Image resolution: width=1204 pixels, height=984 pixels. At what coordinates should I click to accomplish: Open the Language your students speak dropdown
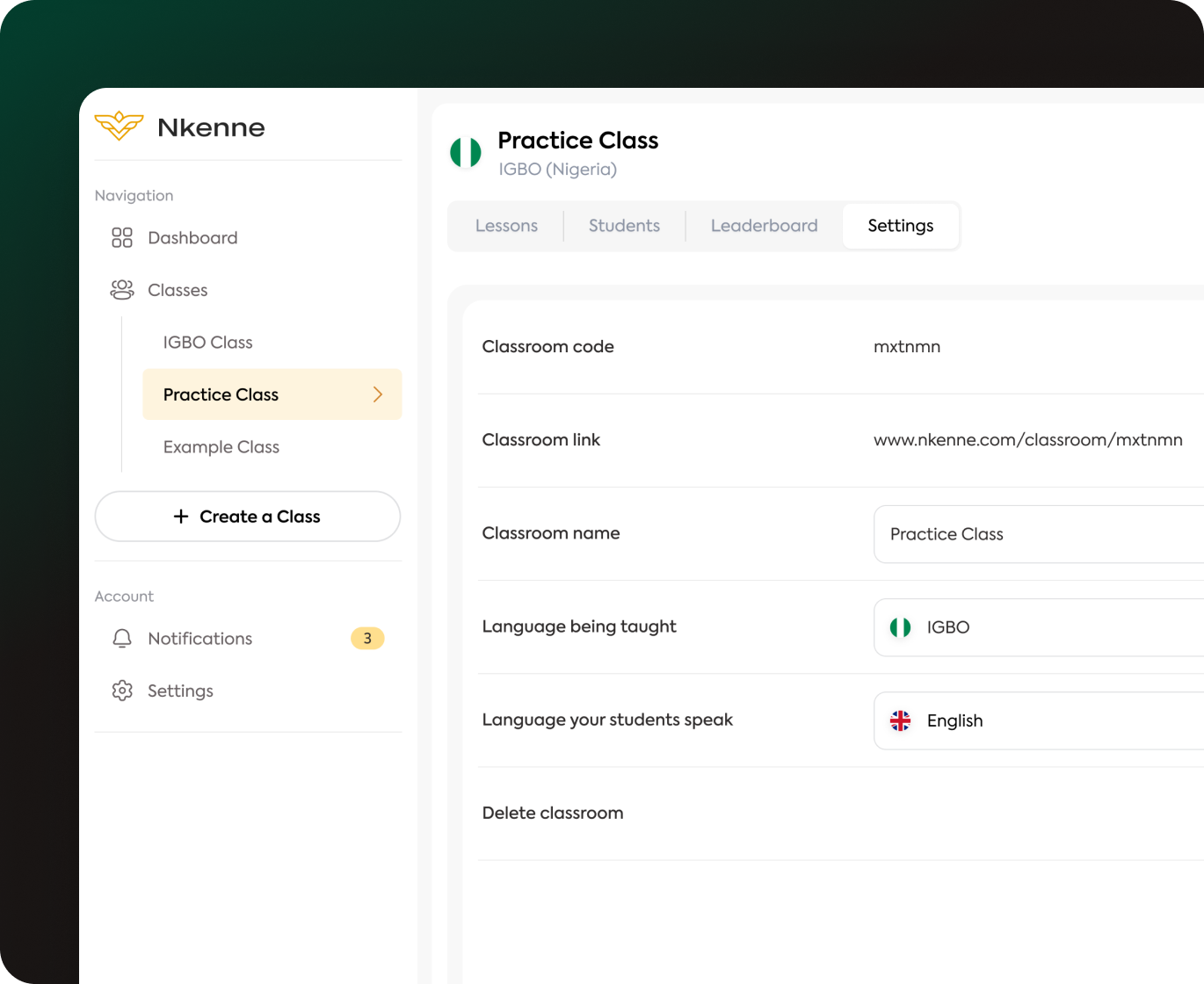tap(1037, 720)
